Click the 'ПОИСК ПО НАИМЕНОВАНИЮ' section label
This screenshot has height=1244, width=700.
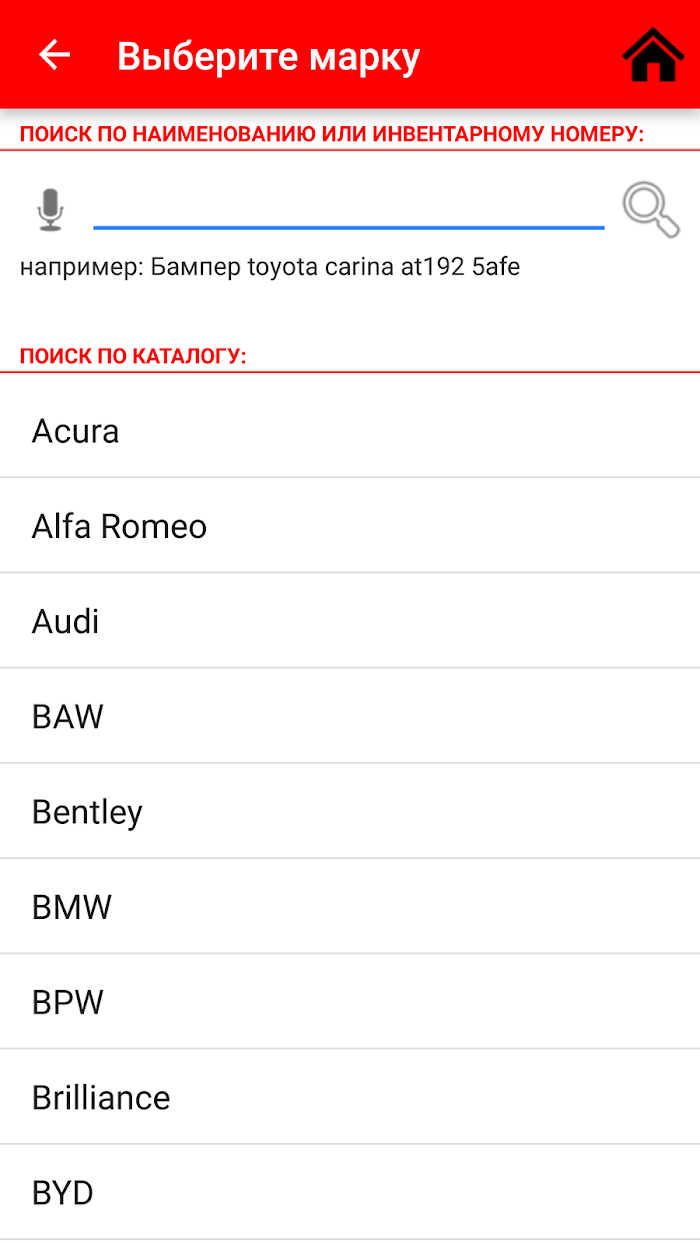coord(332,134)
